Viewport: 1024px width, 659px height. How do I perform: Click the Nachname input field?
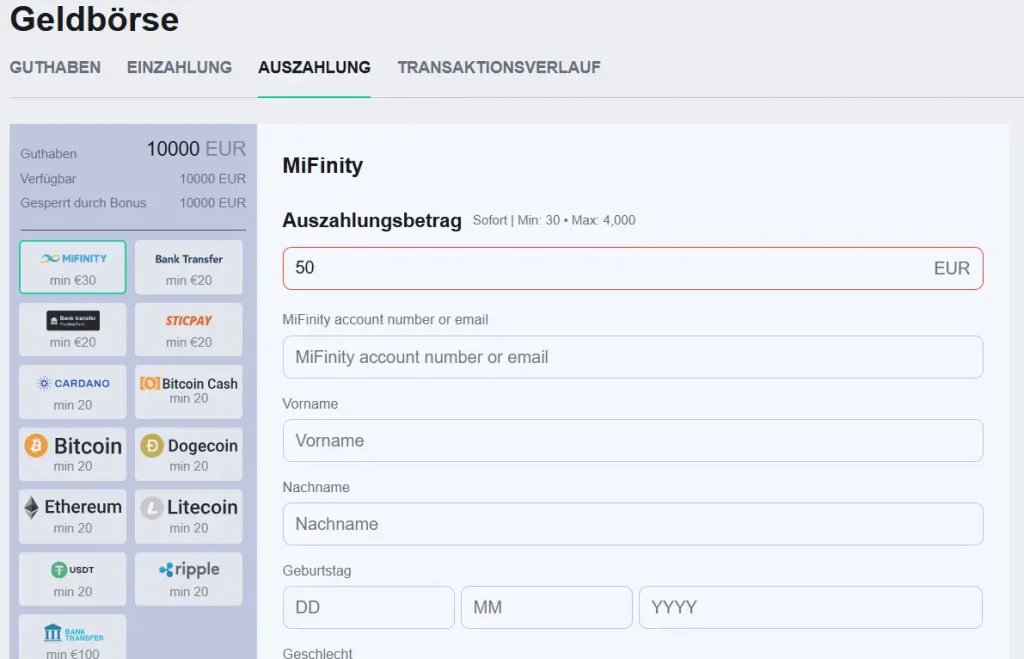coord(633,524)
